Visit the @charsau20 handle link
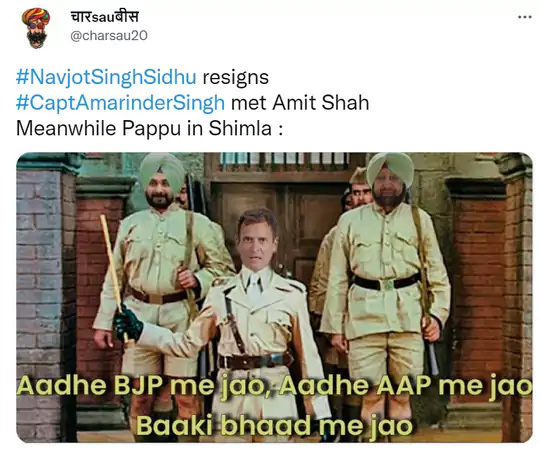The width and height of the screenshot is (540, 451). coord(109,35)
